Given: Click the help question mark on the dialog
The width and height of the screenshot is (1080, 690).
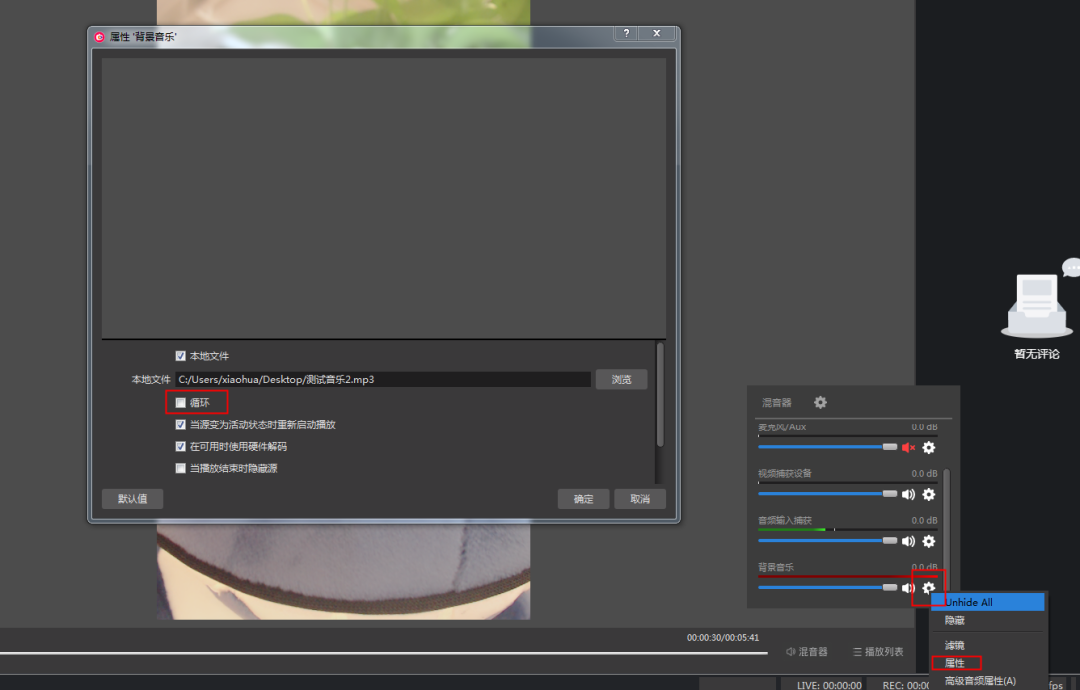Looking at the screenshot, I should tap(625, 33).
